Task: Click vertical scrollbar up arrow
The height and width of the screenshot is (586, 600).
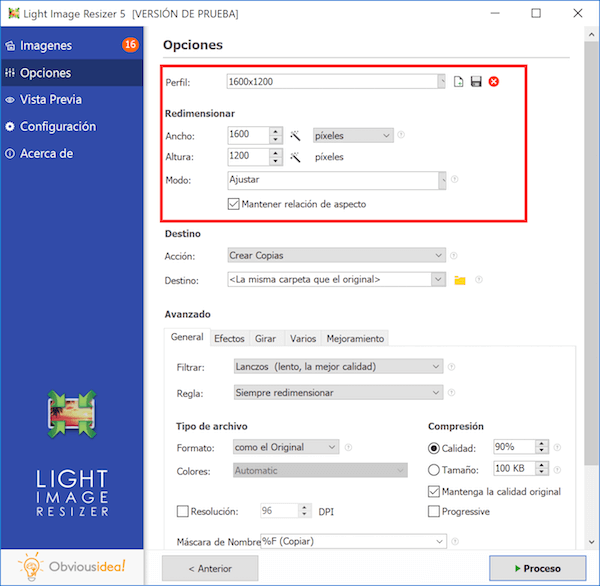Action: [591, 34]
